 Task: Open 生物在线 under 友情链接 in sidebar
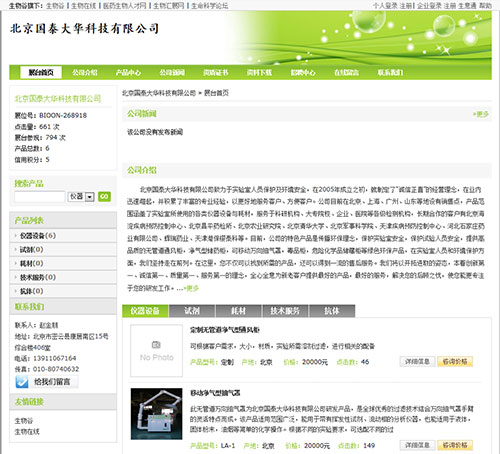point(27,432)
